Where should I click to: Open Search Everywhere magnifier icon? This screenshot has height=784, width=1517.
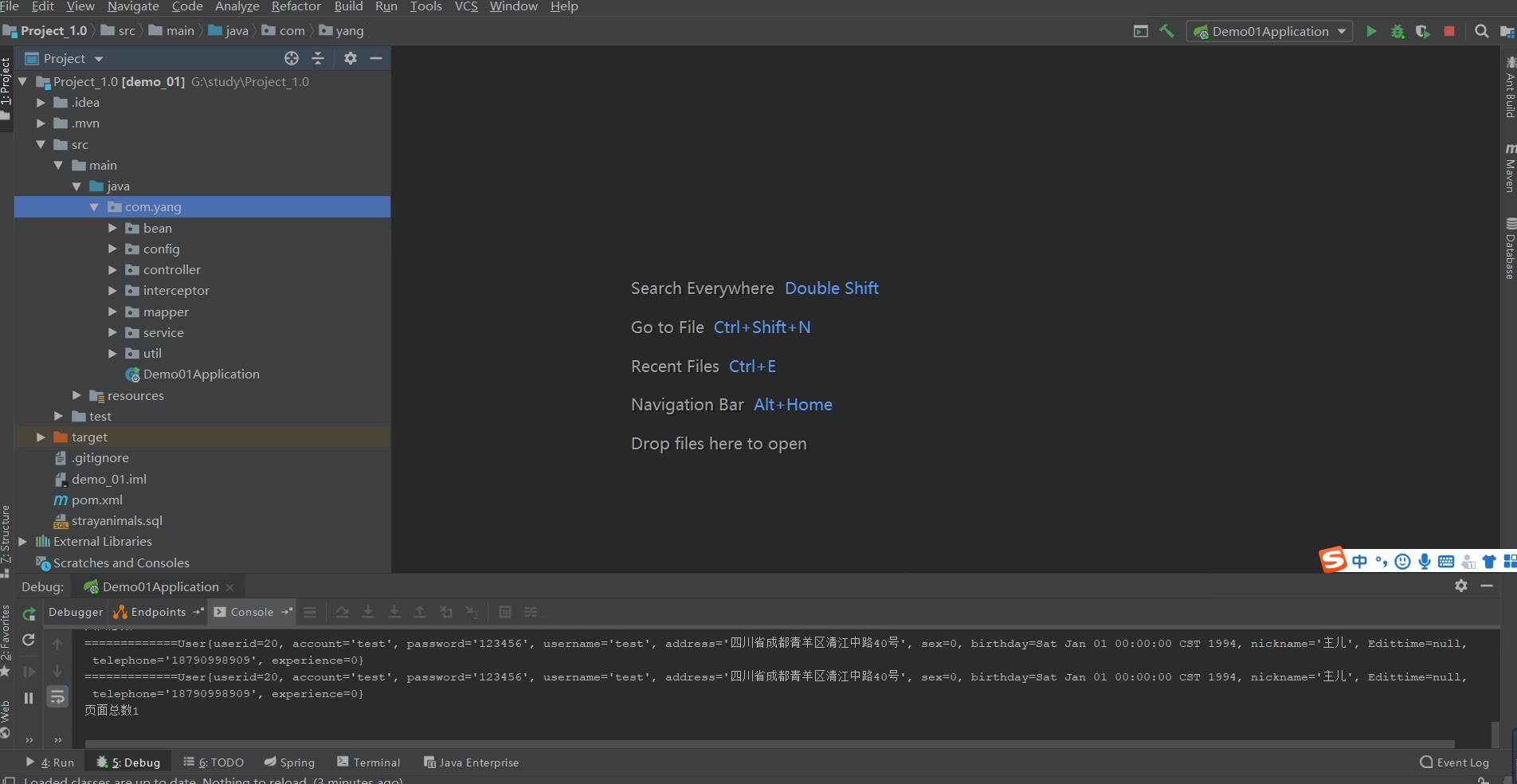point(1481,32)
